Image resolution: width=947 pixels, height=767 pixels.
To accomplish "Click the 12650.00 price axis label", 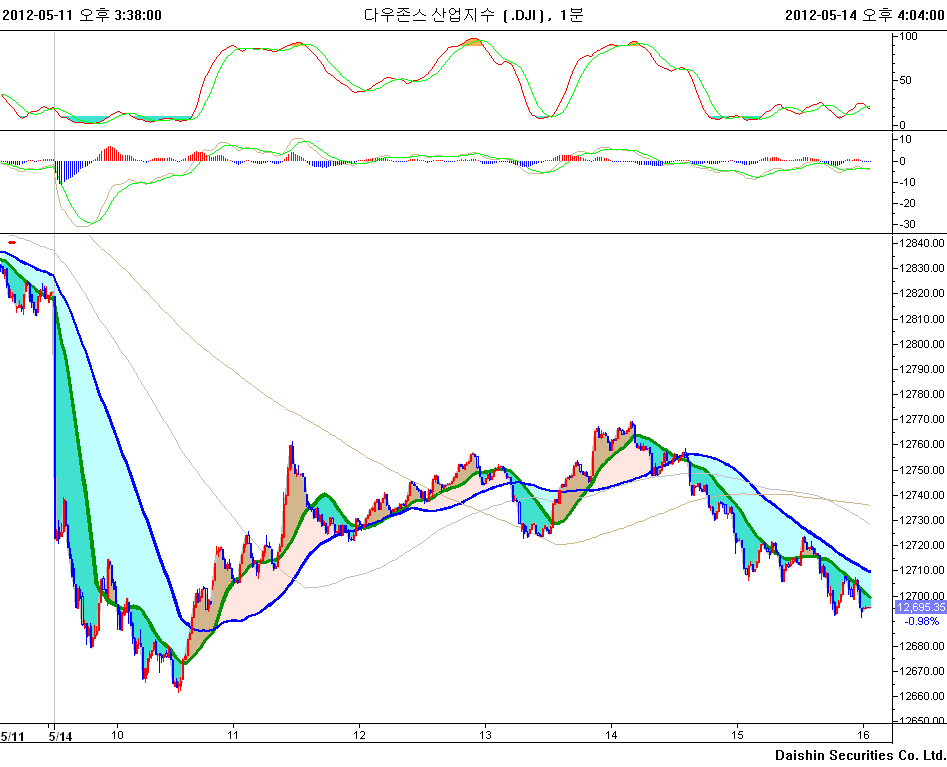I will [x=921, y=721].
